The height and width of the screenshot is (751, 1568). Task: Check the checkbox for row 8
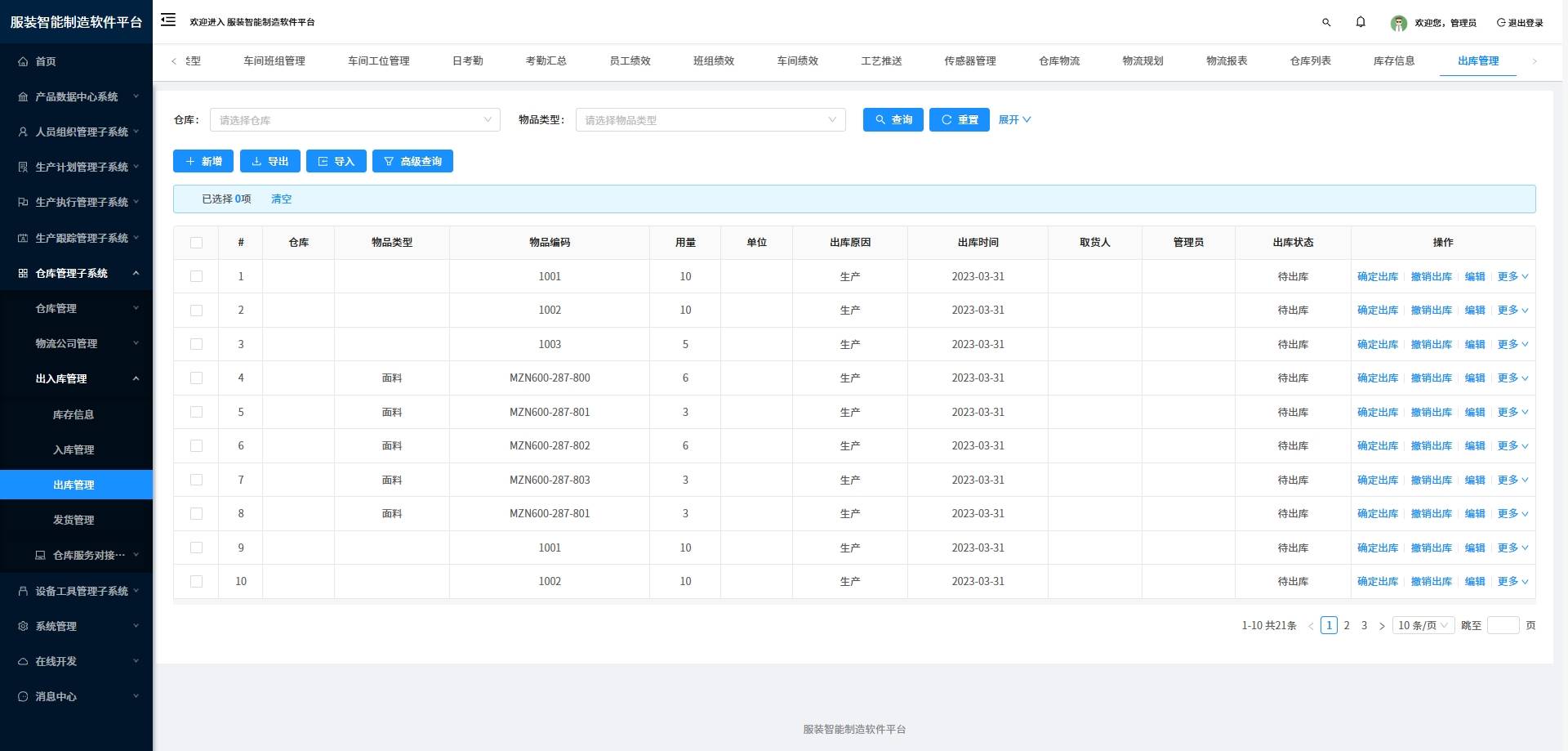coord(196,513)
